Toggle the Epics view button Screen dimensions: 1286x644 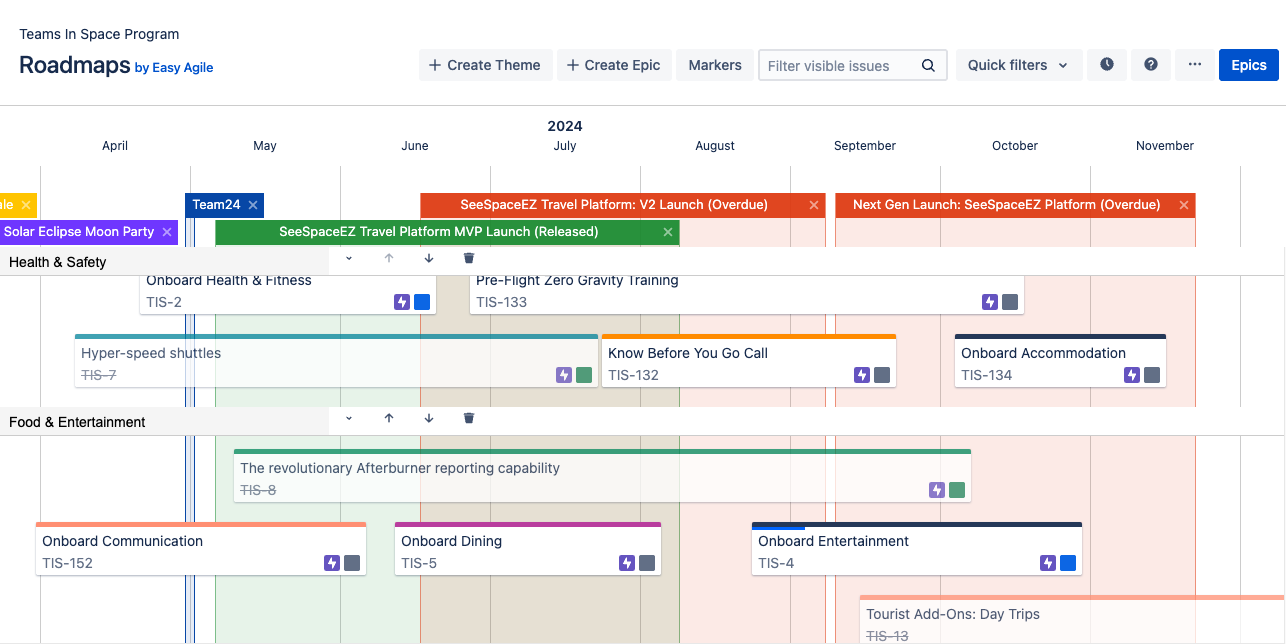(1248, 65)
